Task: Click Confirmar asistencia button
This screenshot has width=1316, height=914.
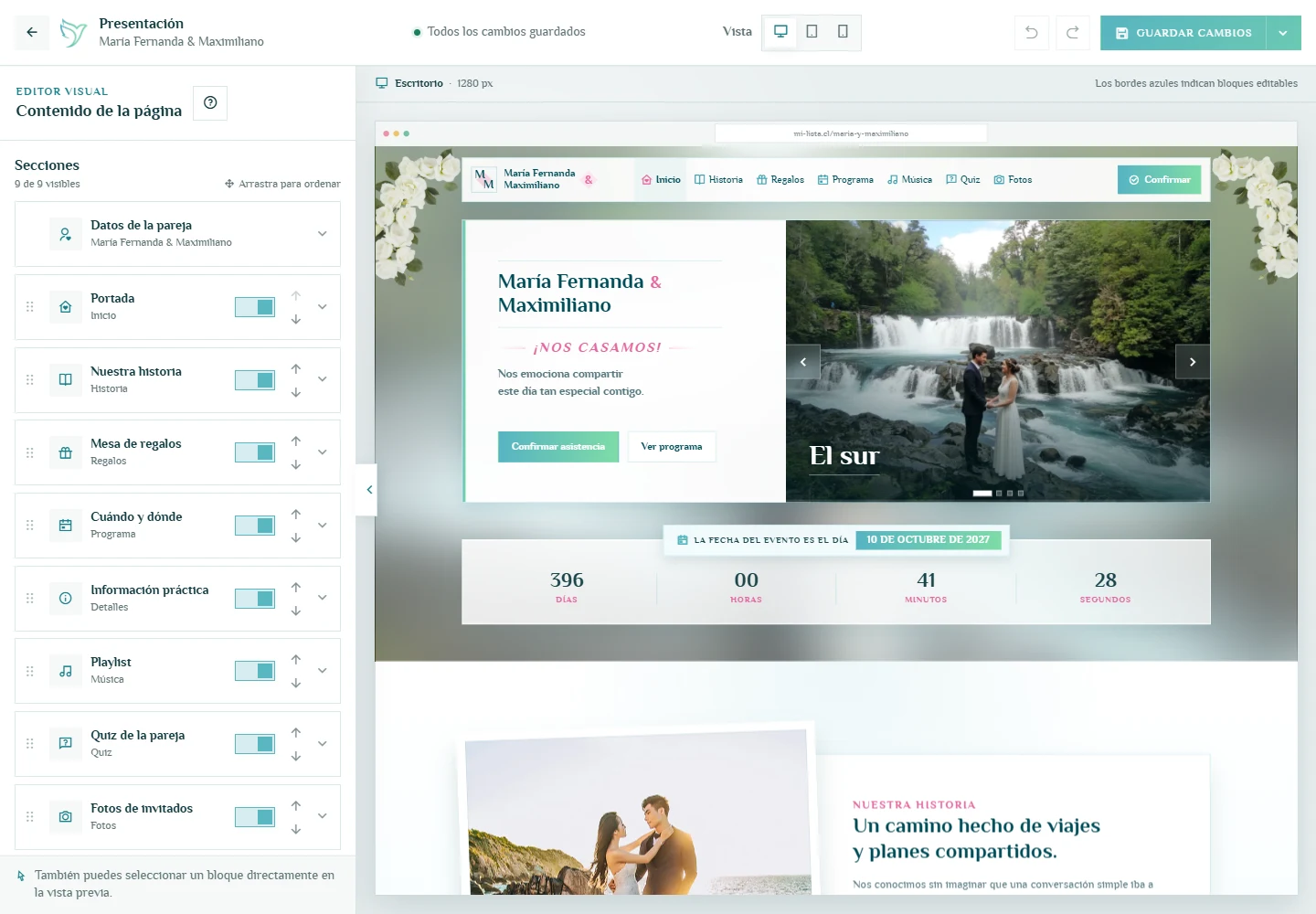Action: click(x=558, y=447)
